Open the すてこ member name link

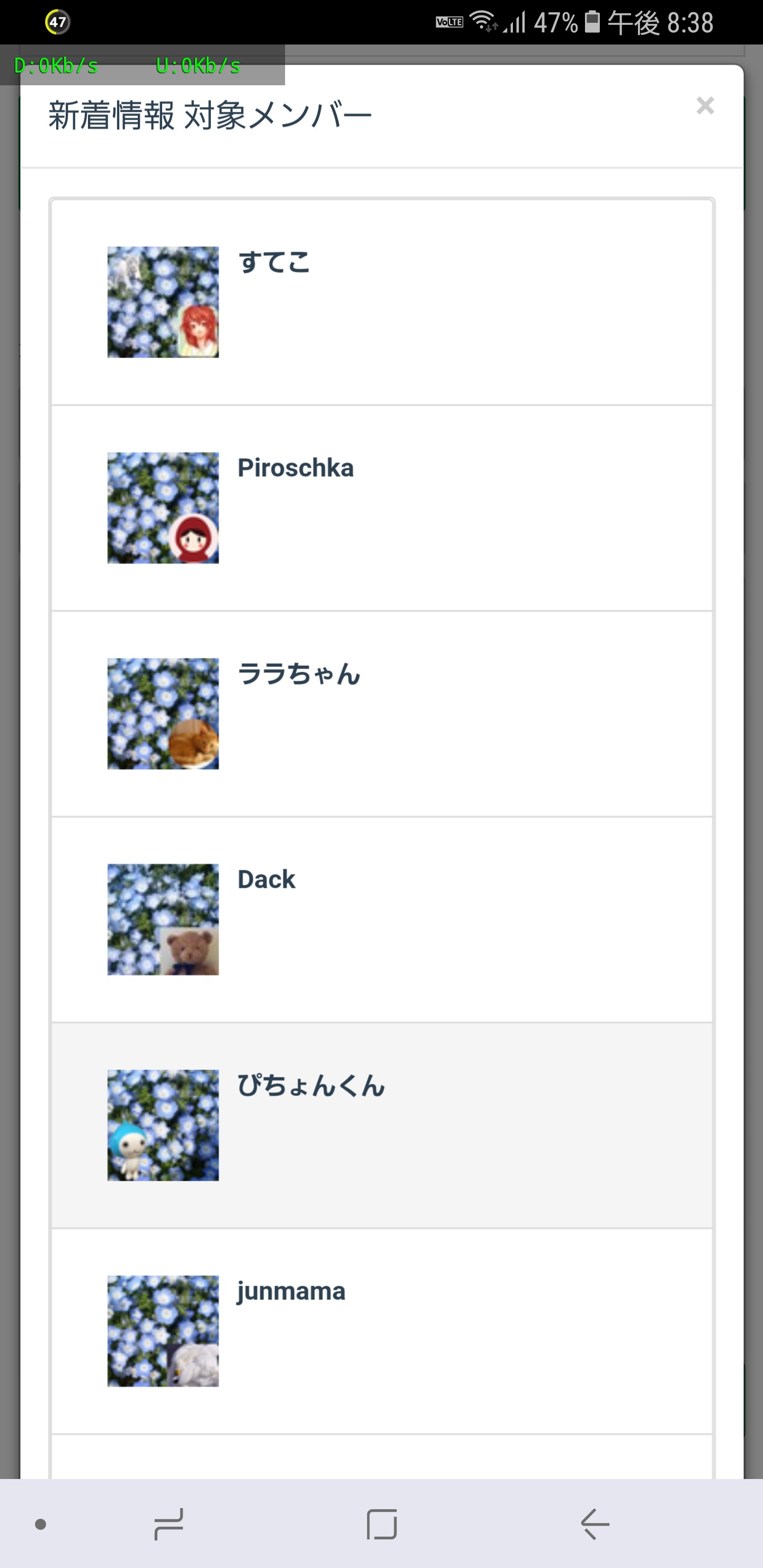(274, 262)
